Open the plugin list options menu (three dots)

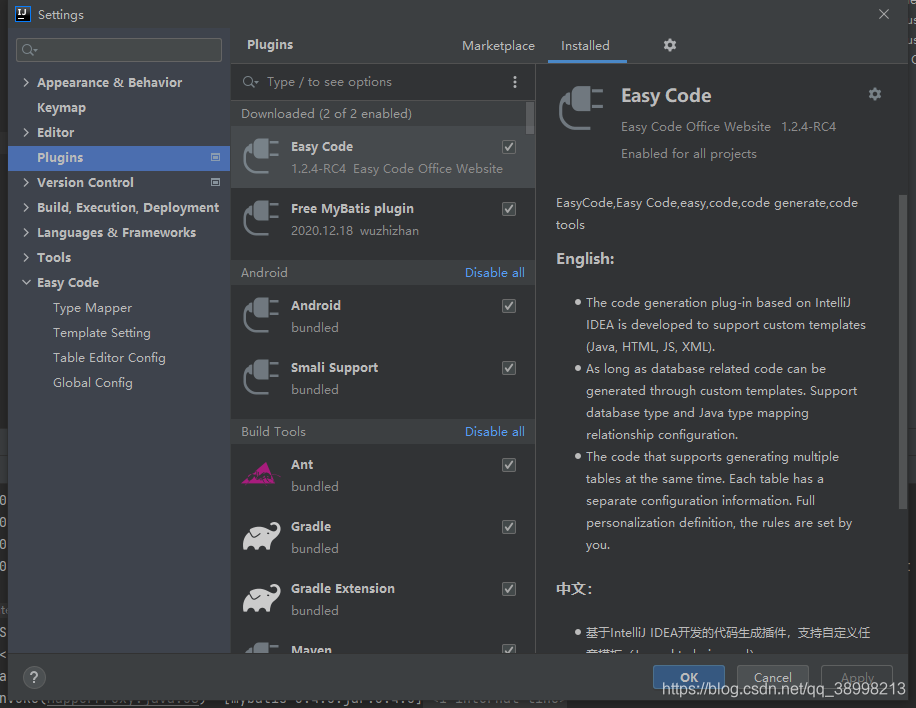(515, 82)
